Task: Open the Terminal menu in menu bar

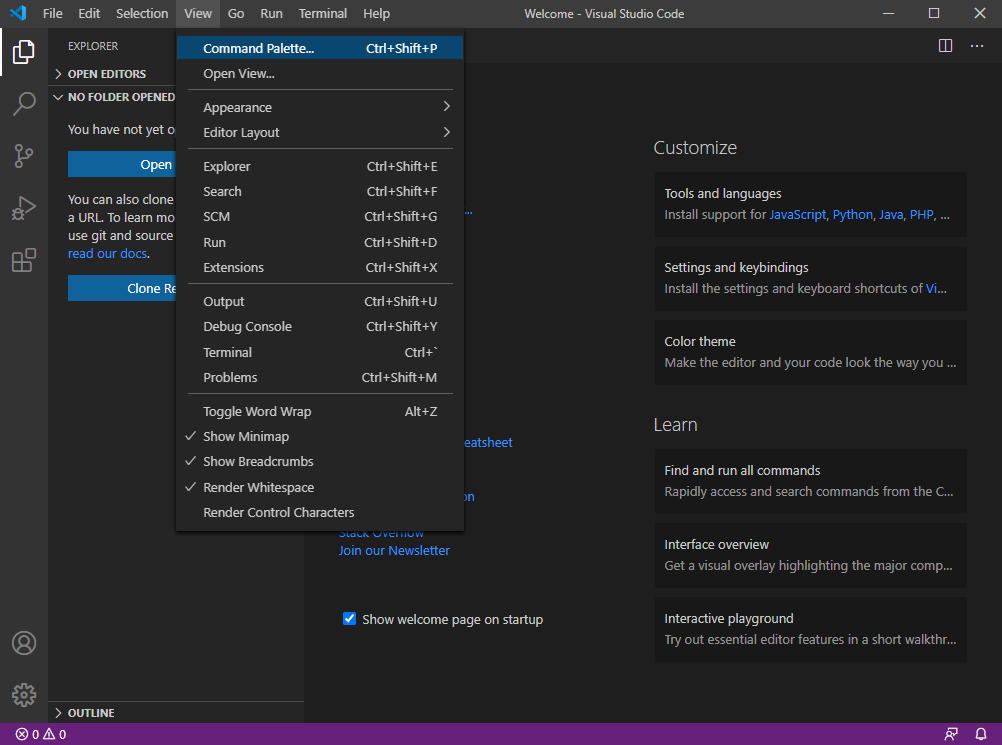Action: coord(323,13)
